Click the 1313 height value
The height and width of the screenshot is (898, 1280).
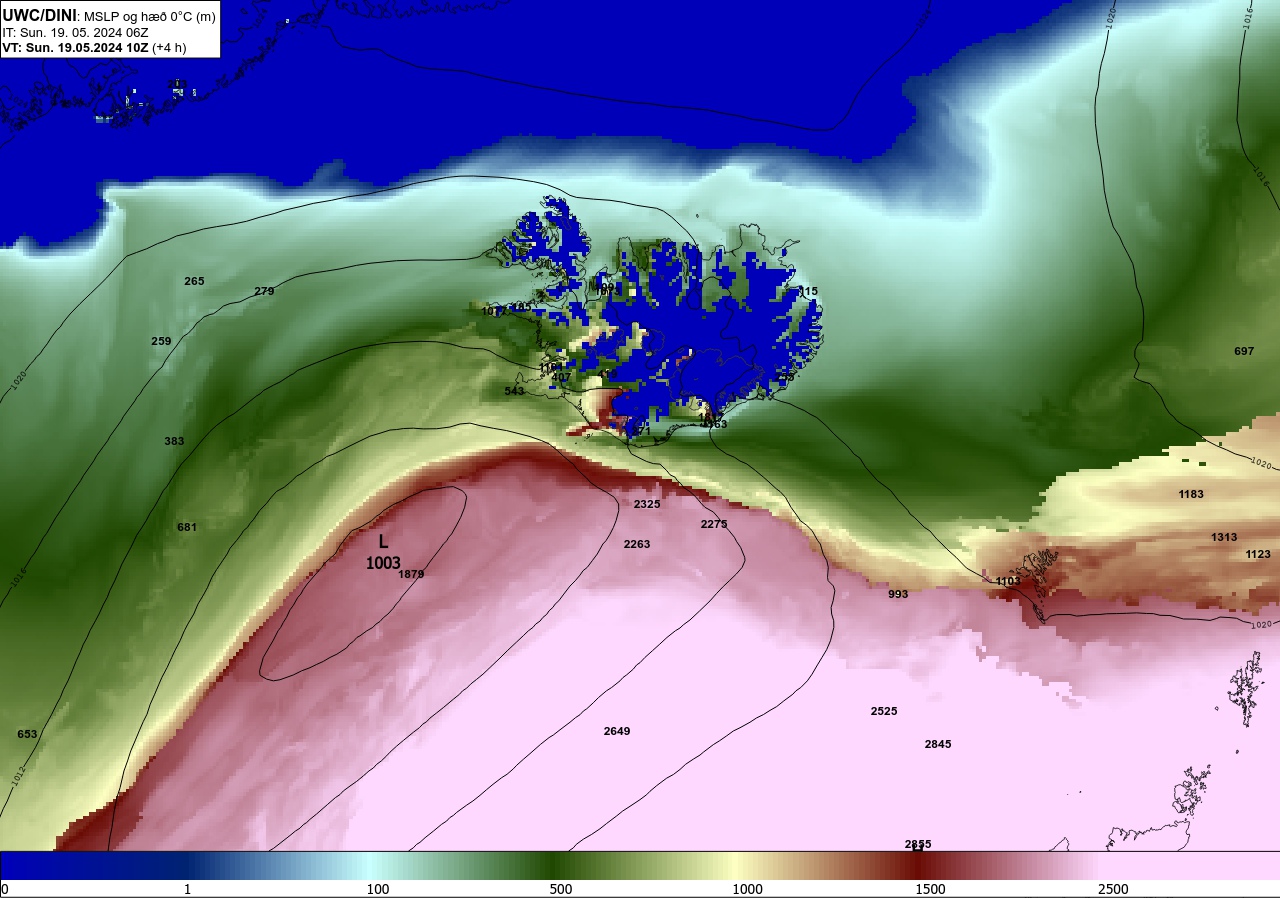tap(1224, 537)
